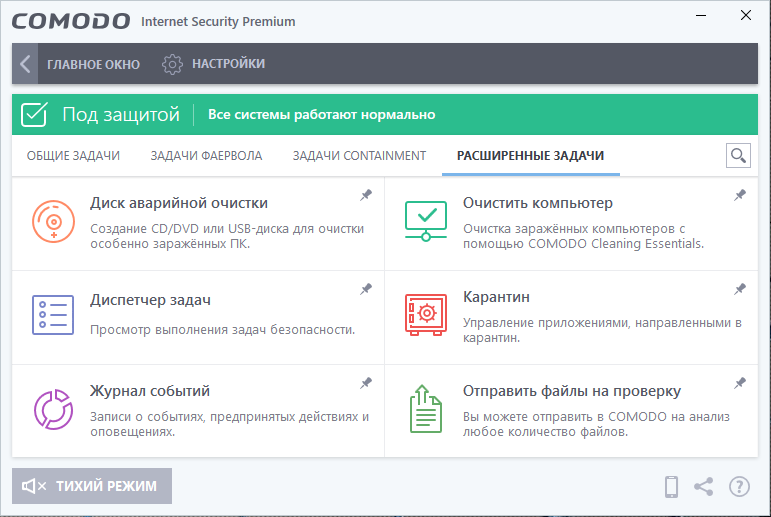Pin 'Карантин' task
Screen dimensions: 771x517
tap(740, 289)
